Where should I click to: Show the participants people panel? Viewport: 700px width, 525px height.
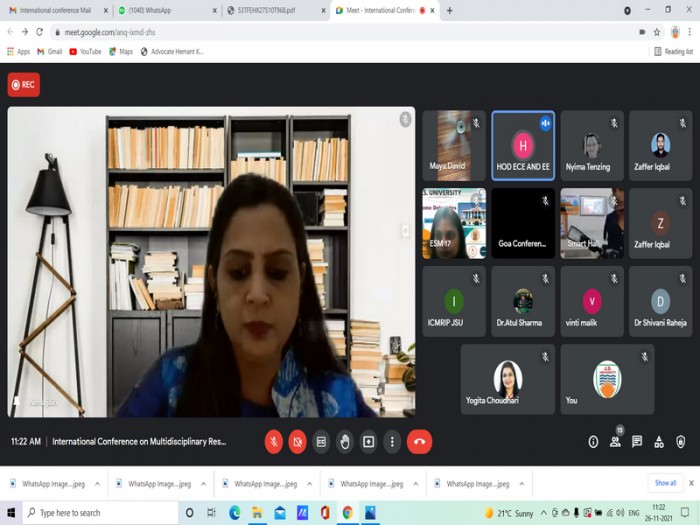[615, 442]
